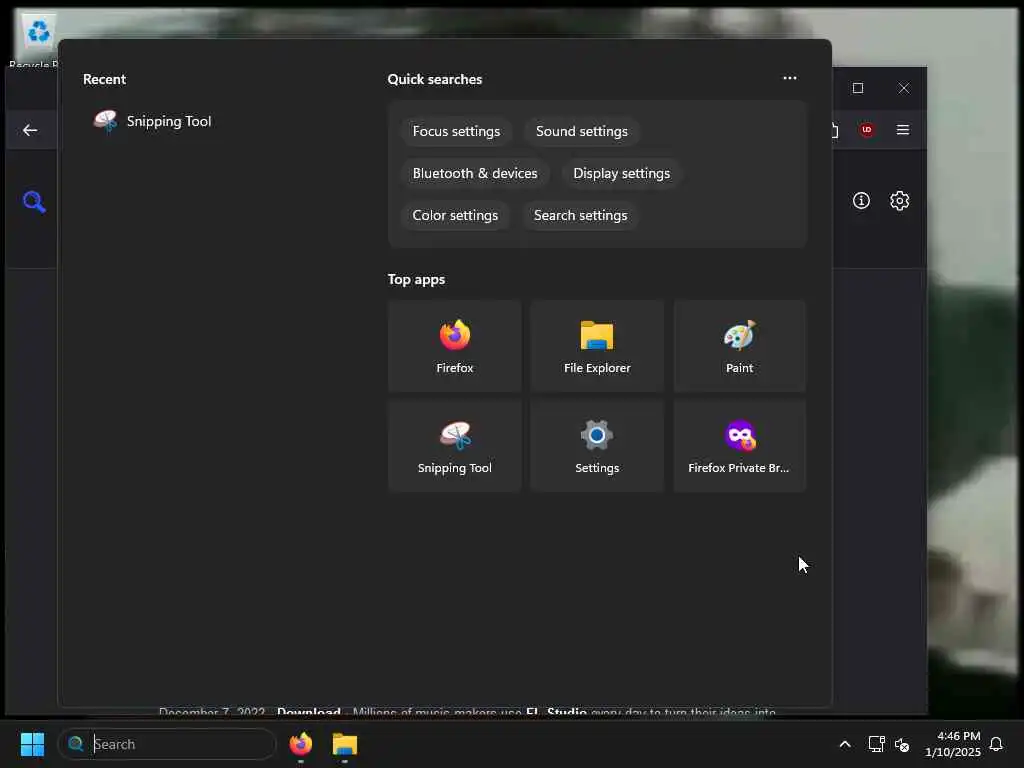
Task: Open Firefox hamburger menu
Action: (903, 129)
